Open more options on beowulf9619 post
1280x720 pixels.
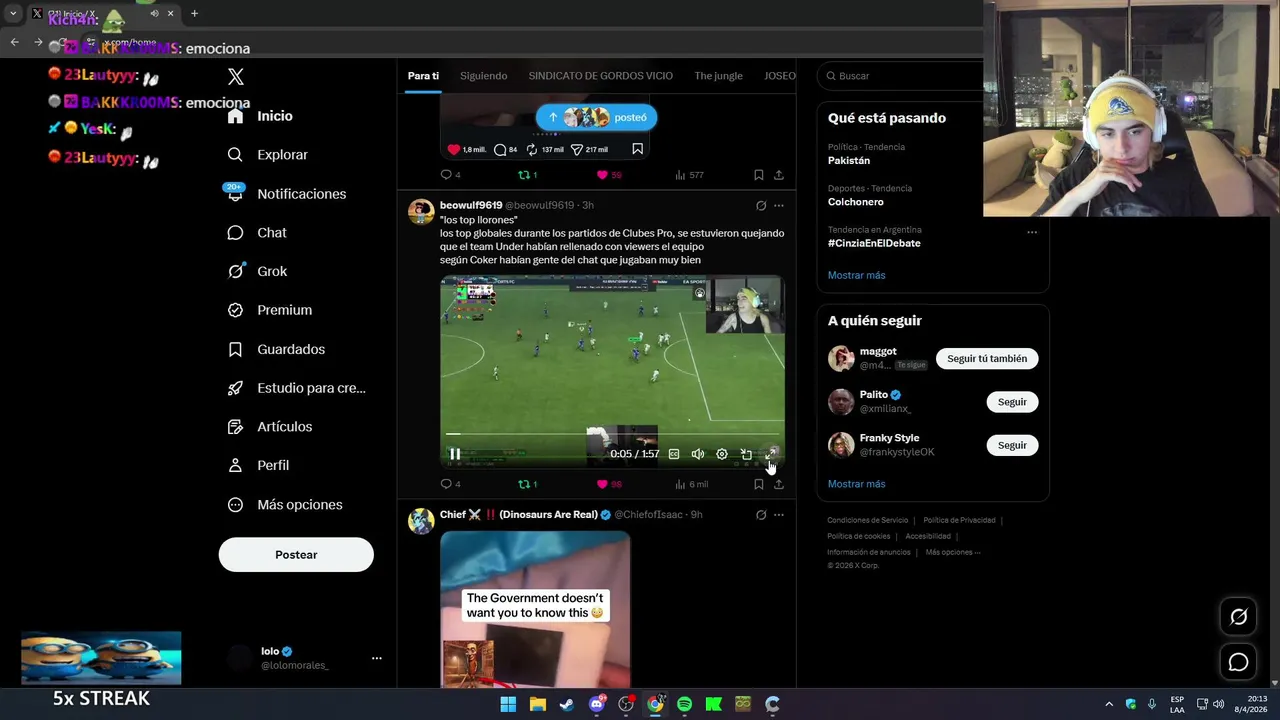coord(779,206)
